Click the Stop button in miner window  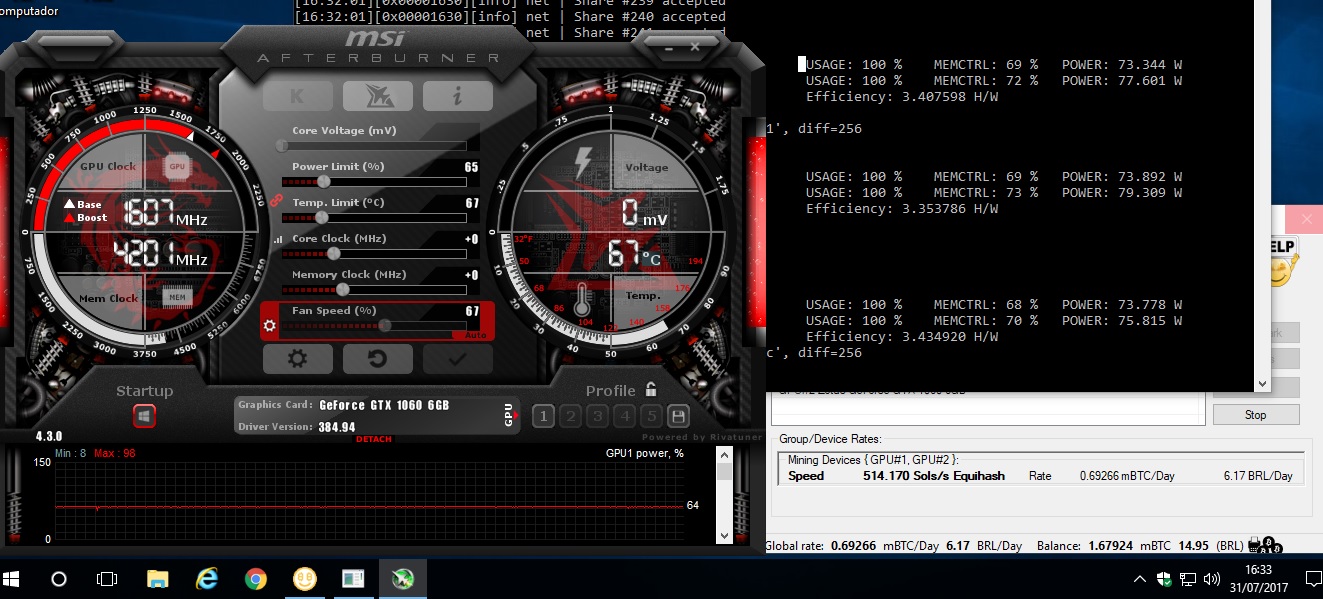tap(1256, 414)
